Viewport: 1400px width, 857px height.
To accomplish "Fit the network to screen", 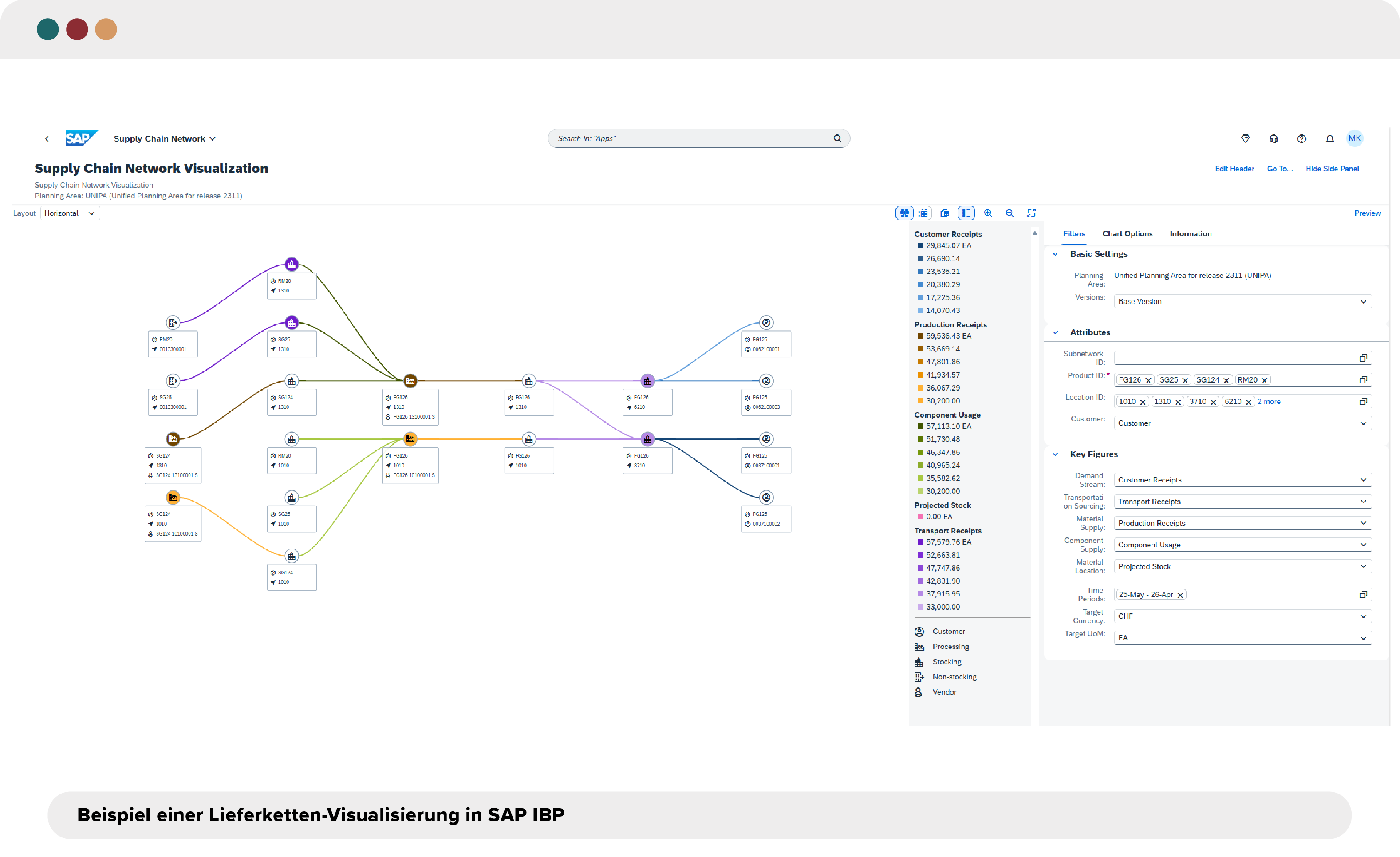I will point(1031,213).
